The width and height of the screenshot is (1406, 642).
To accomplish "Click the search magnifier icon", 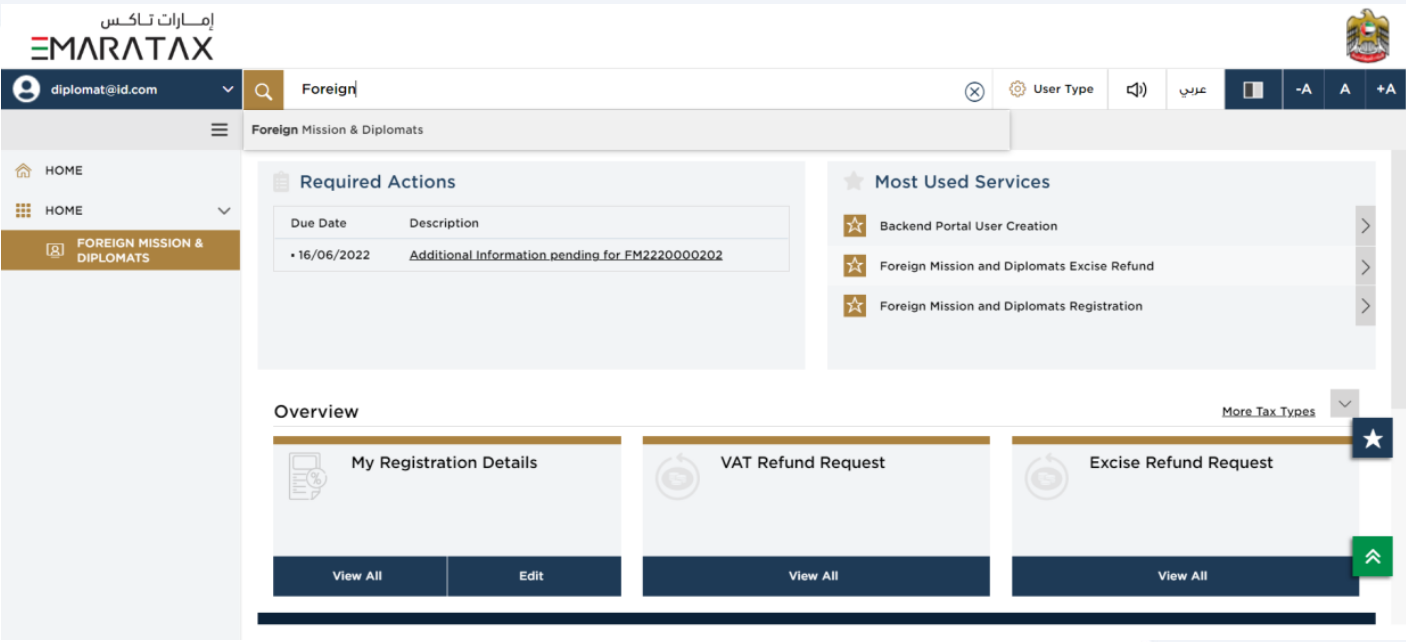I will pyautogui.click(x=263, y=90).
